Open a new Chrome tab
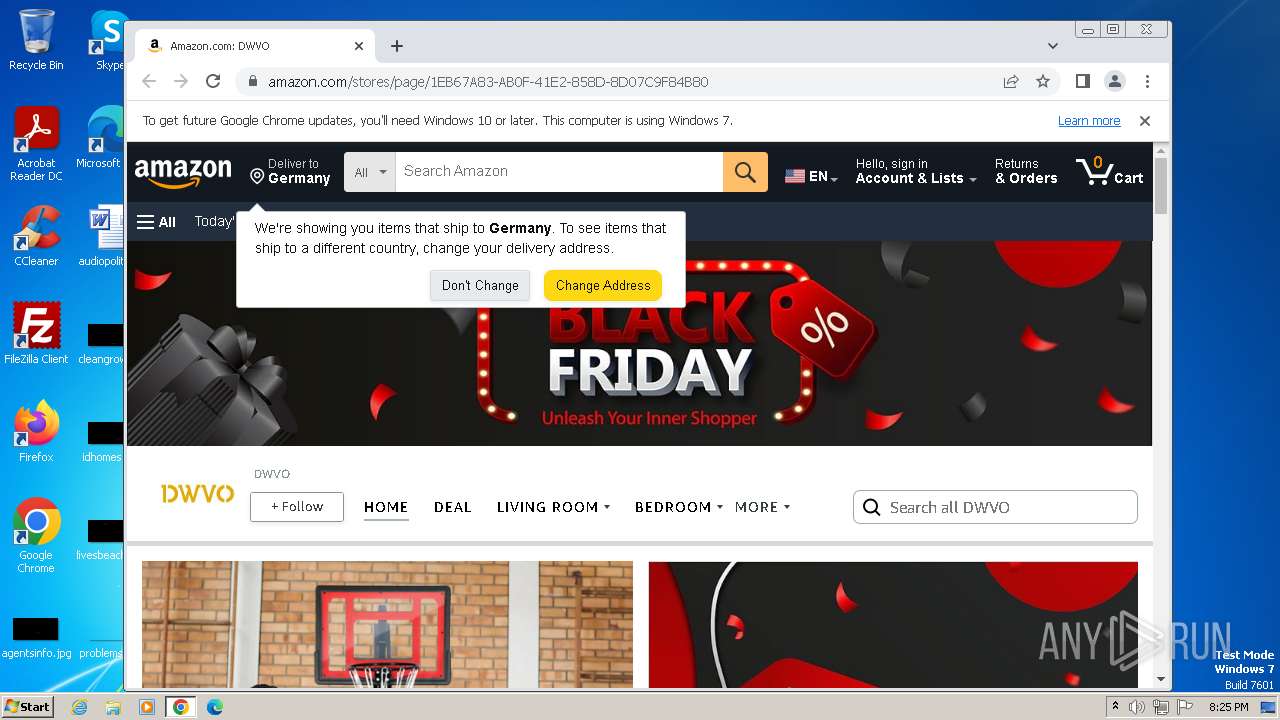 pos(397,46)
